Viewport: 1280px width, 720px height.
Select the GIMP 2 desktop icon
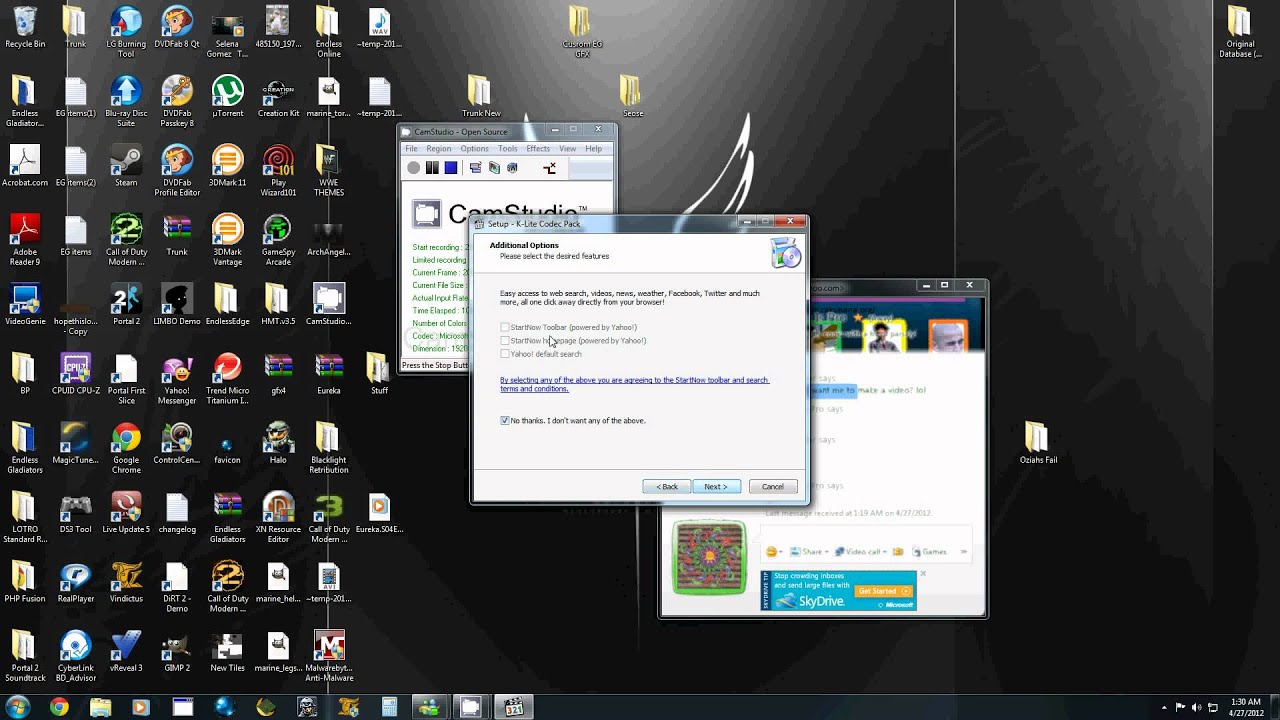[x=177, y=651]
